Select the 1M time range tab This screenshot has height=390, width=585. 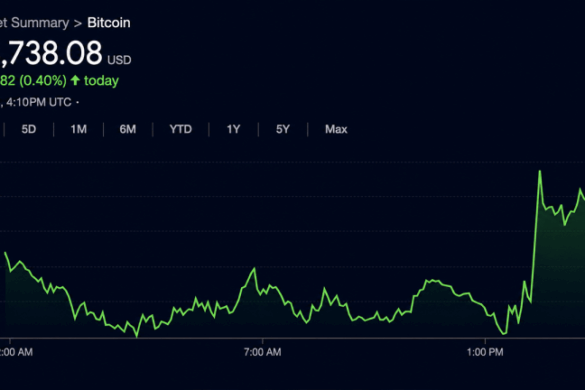[x=79, y=130]
